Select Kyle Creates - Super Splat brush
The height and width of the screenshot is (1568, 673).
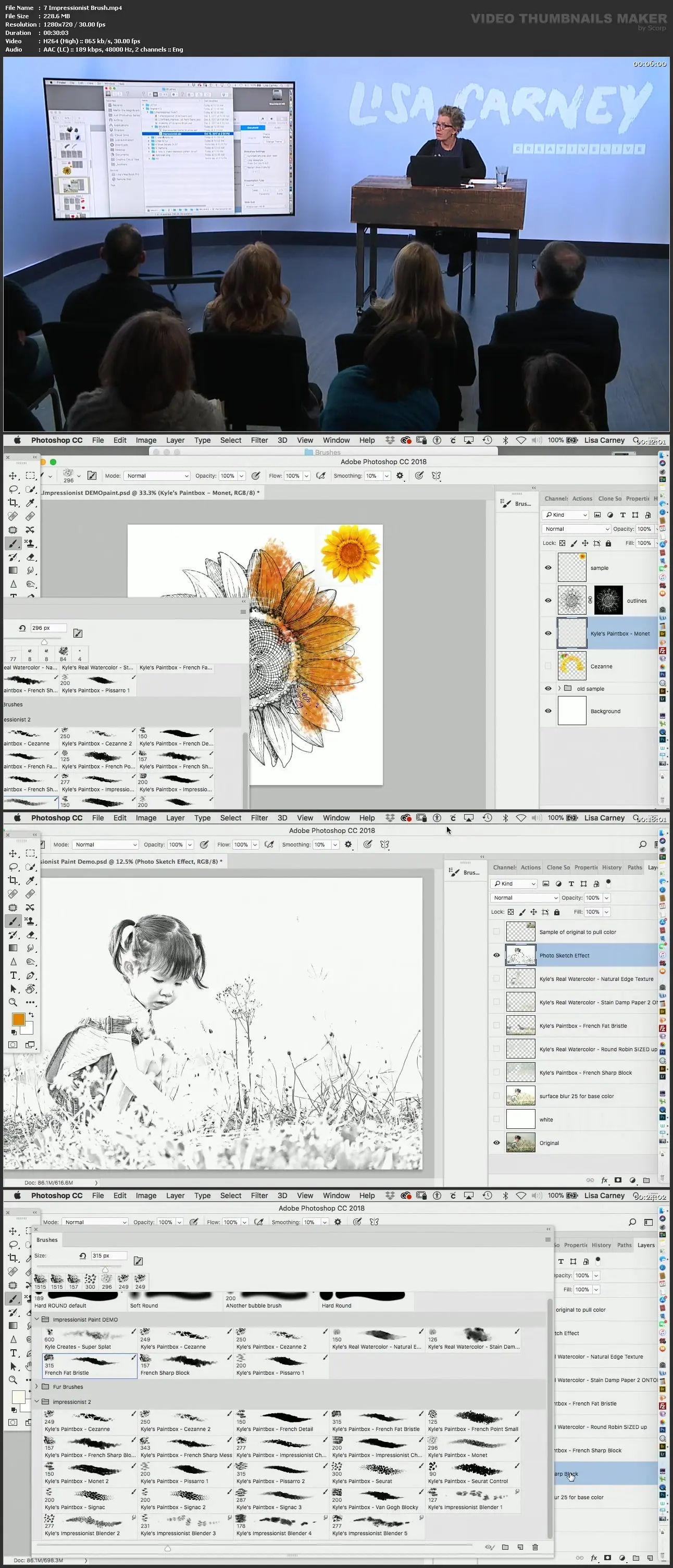click(90, 1340)
